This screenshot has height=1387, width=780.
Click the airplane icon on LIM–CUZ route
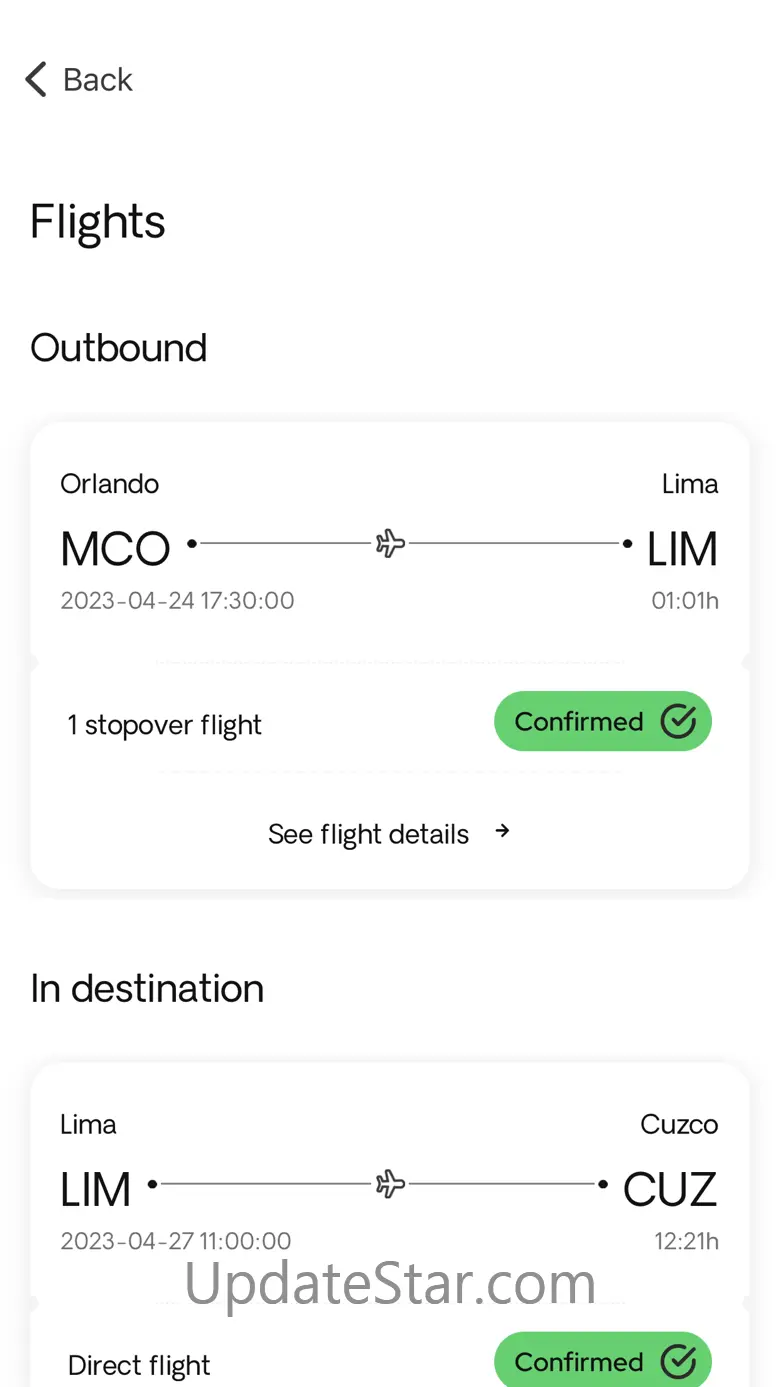pyautogui.click(x=390, y=1184)
